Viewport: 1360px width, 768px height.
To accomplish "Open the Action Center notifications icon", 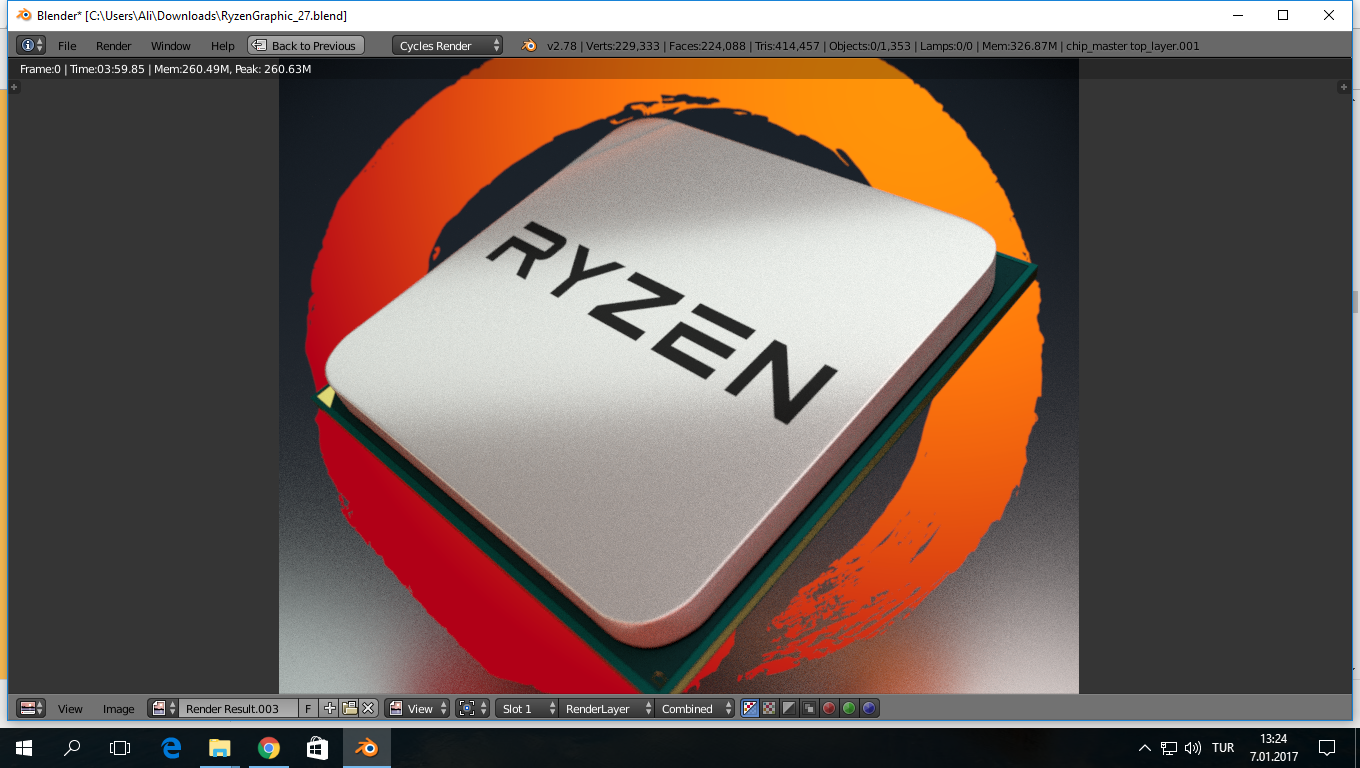I will [x=1327, y=748].
